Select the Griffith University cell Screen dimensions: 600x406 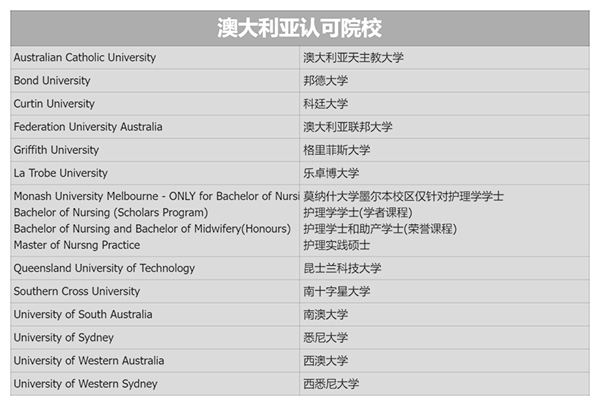(56, 150)
